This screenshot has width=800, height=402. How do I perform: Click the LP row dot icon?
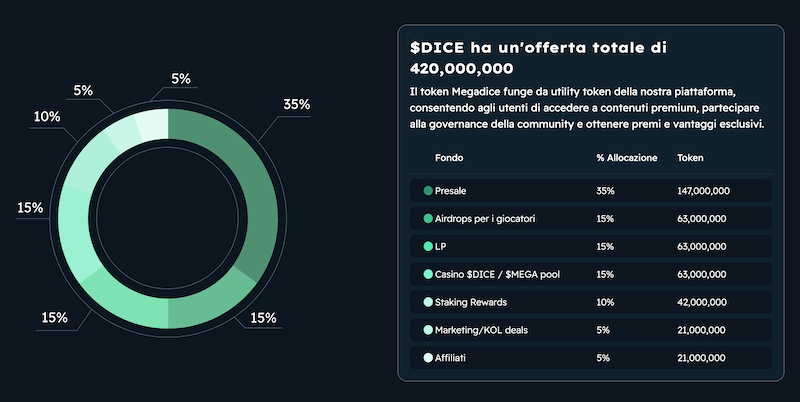tap(428, 246)
